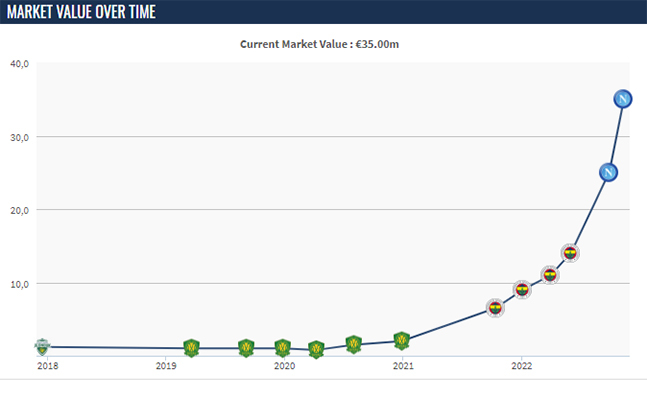647x397 pixels.
Task: Click the first Beijing Guoan badge after 2019
Action: coord(191,348)
